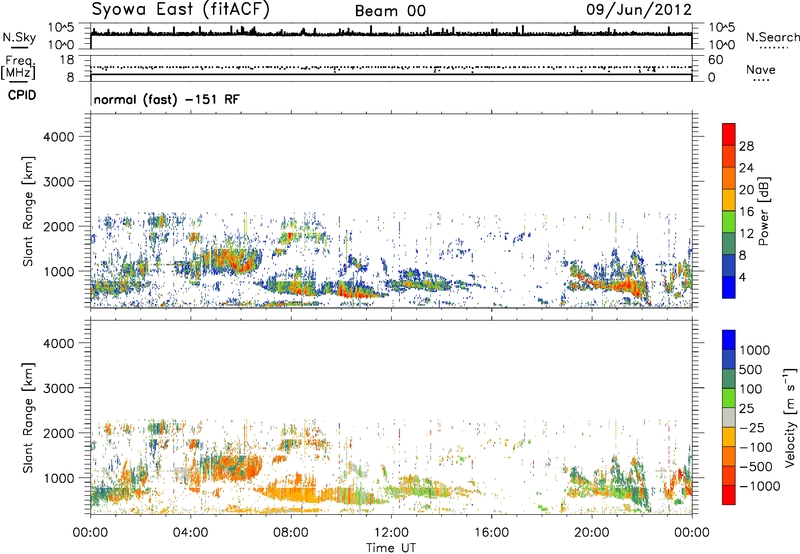
Task: Click the blue bottom of the power colorbar
Action: pos(729,287)
